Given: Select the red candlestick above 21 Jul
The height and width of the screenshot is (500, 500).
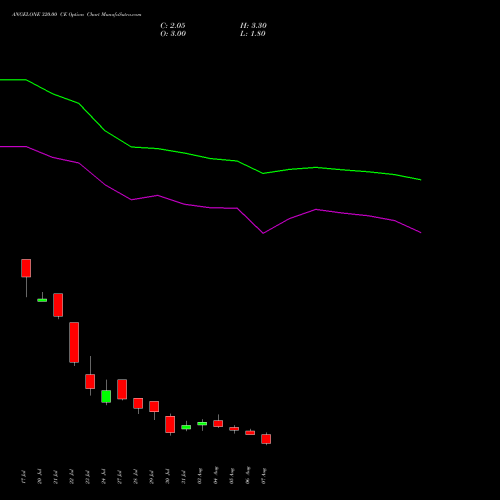Looking at the screenshot, I should click(58, 305).
